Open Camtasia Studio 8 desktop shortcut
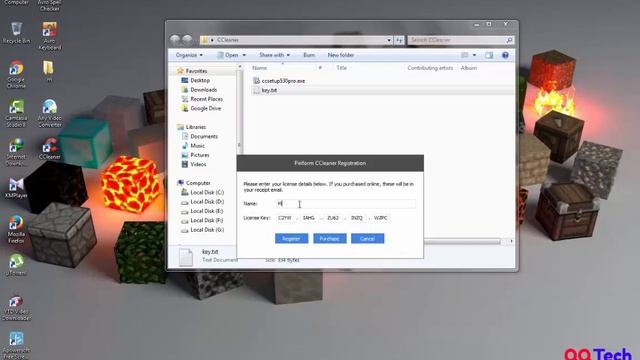The height and width of the screenshot is (360, 640). point(16,113)
